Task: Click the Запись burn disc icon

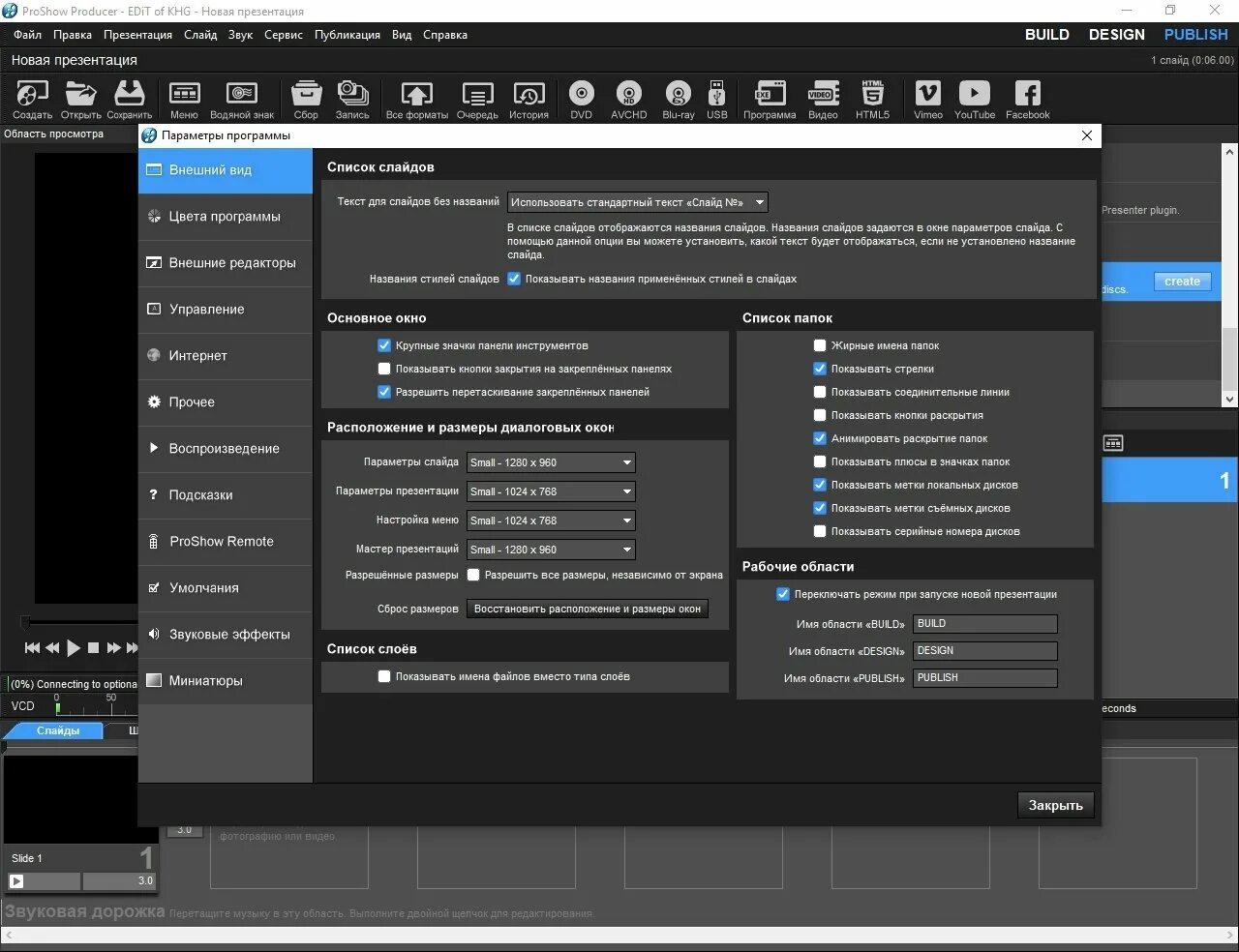Action: 352,100
